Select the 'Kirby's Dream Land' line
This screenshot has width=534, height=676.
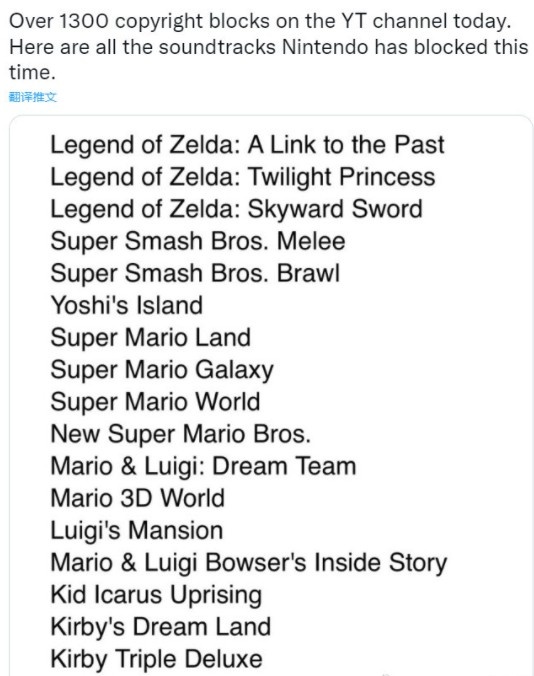(161, 627)
